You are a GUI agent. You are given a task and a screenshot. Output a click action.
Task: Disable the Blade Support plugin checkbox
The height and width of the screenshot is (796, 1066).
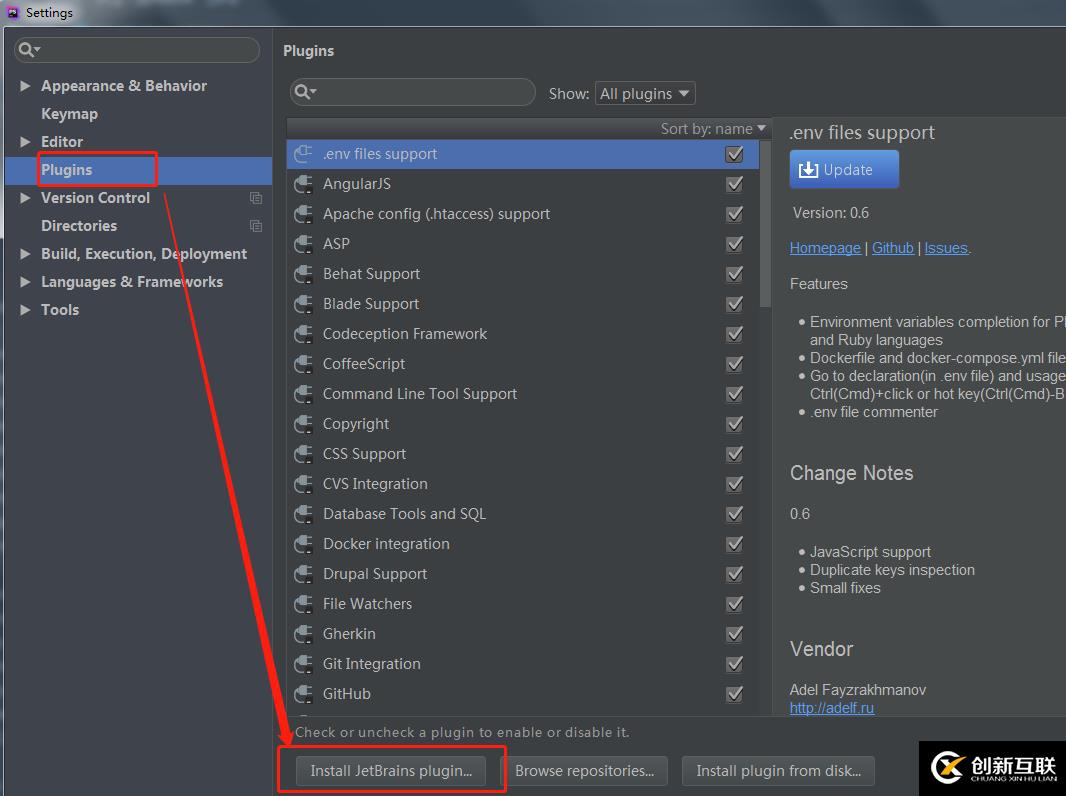tap(734, 304)
